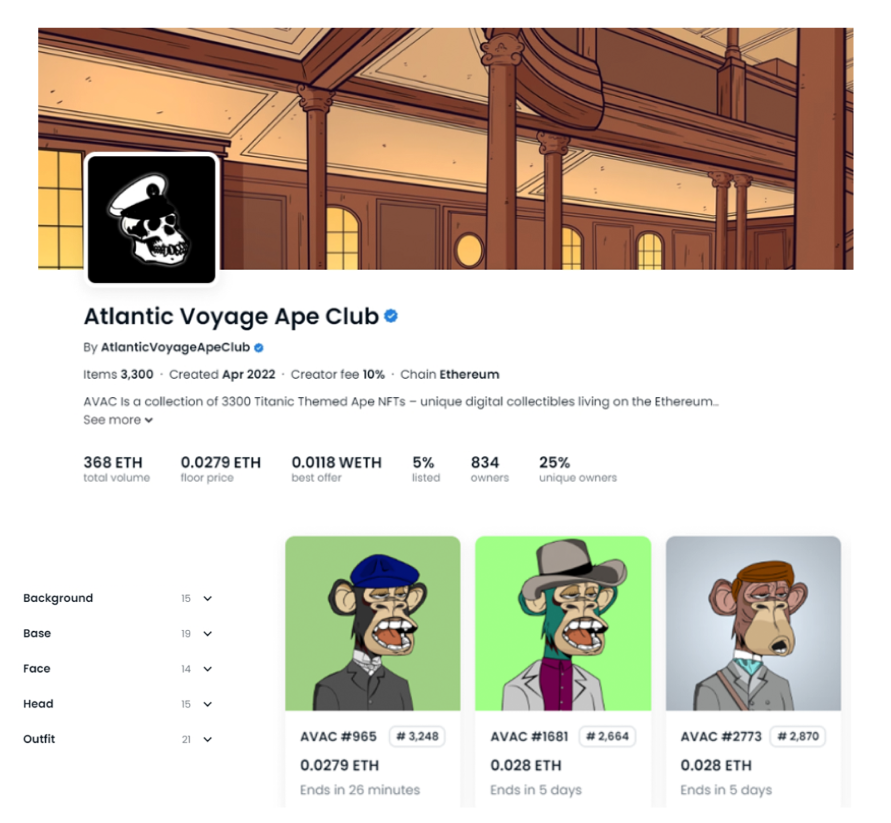Click the AVAC #1681 title link
This screenshot has height=823, width=891.
point(529,737)
